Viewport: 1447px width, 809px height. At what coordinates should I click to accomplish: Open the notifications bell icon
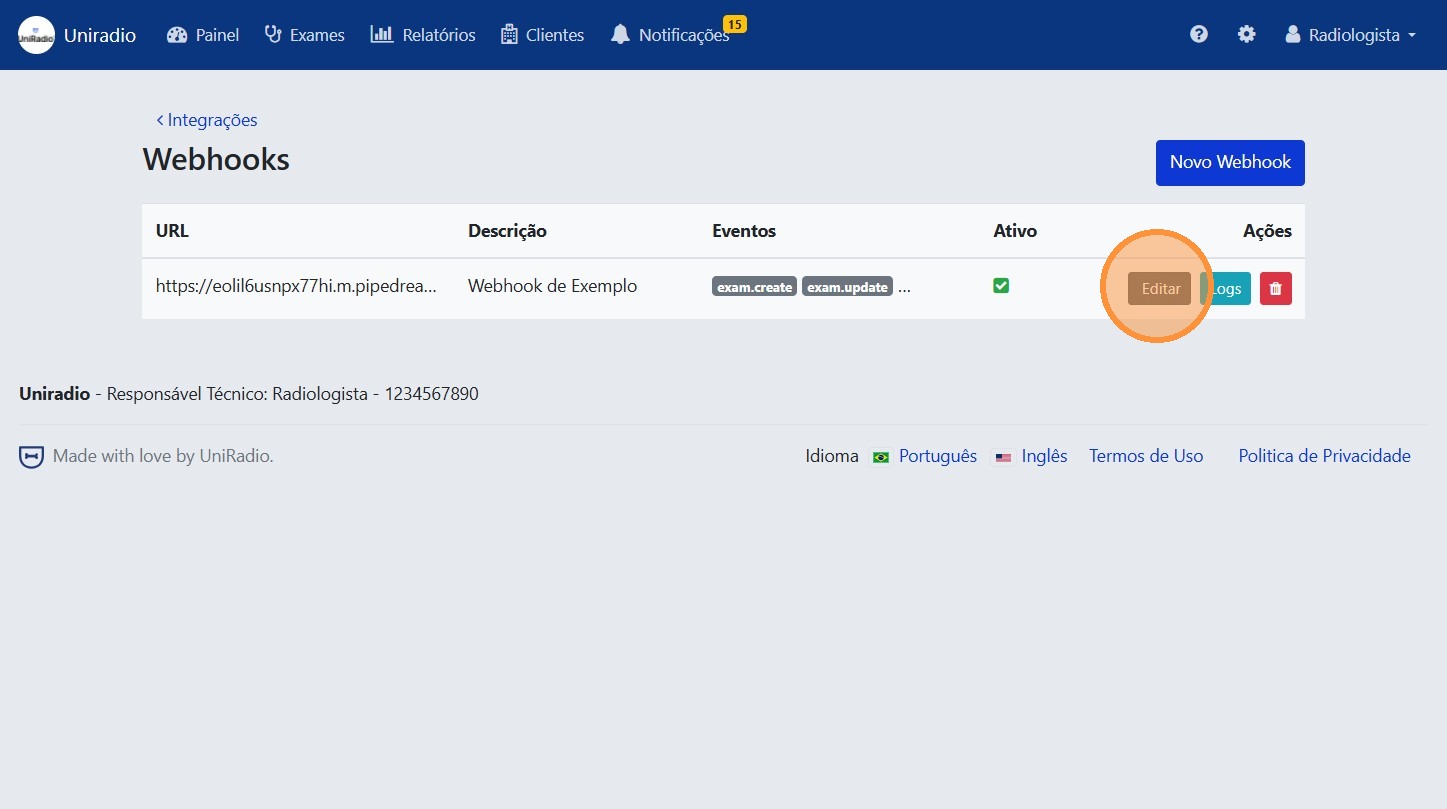click(620, 34)
